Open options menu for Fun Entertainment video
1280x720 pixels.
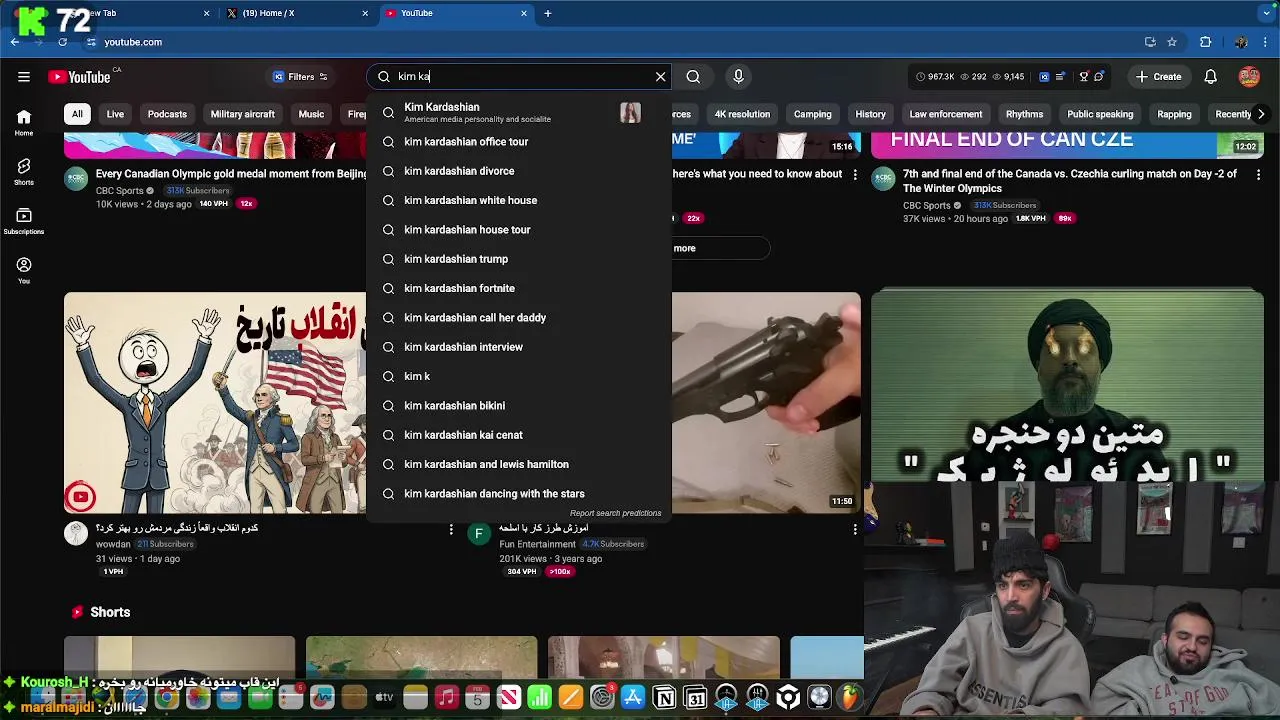855,529
